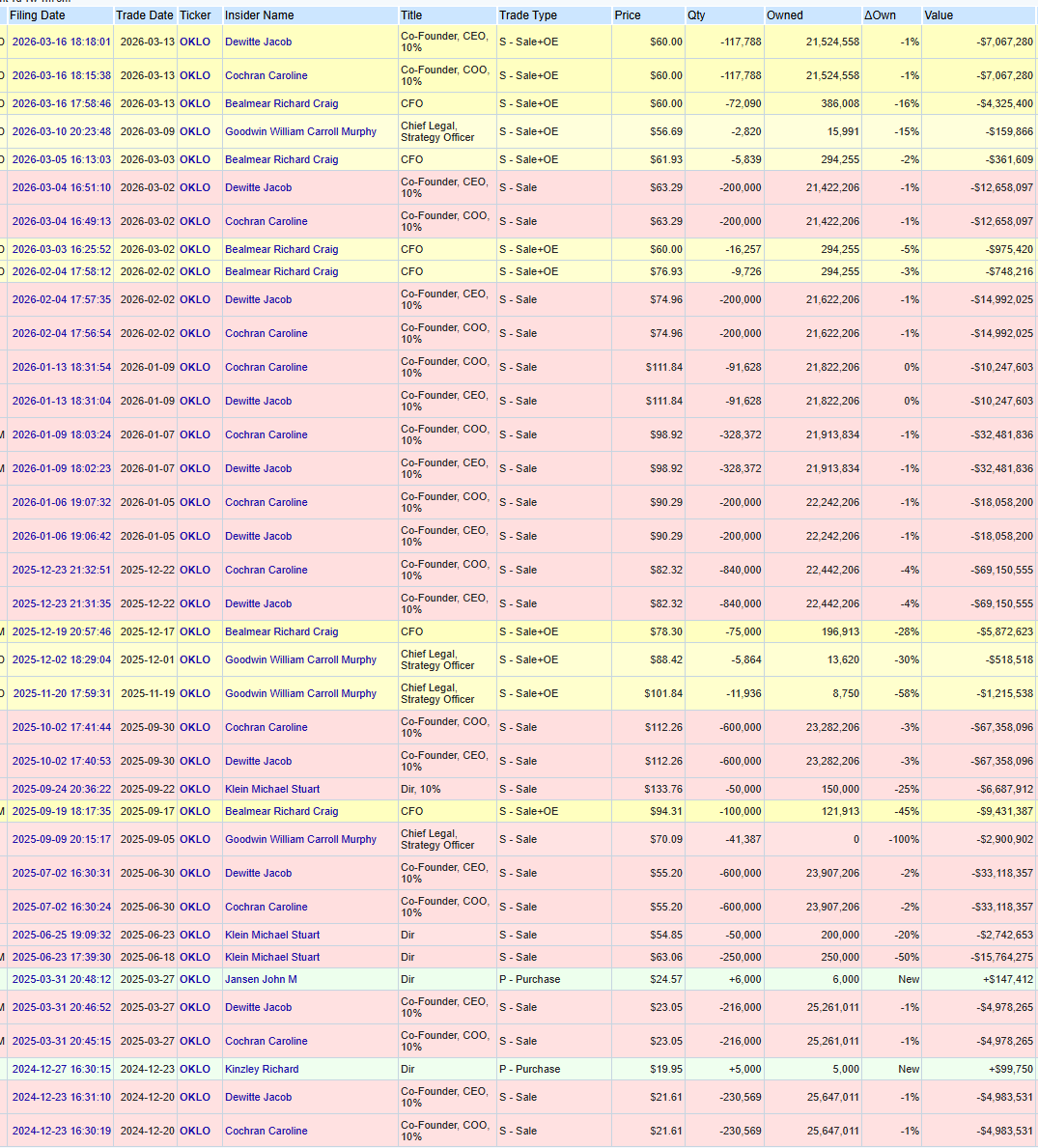This screenshot has width=1038, height=1148.
Task: Select the value +$99,750
Action: [1011, 1069]
